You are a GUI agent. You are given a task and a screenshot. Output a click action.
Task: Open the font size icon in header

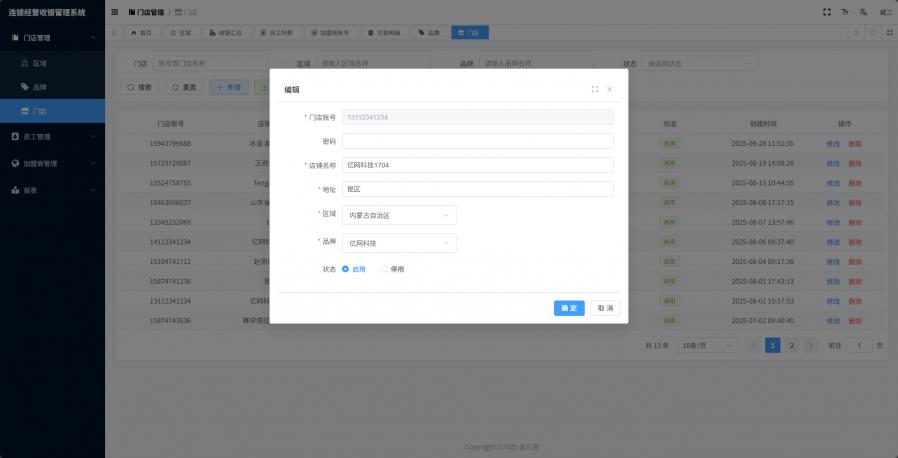pyautogui.click(x=845, y=12)
